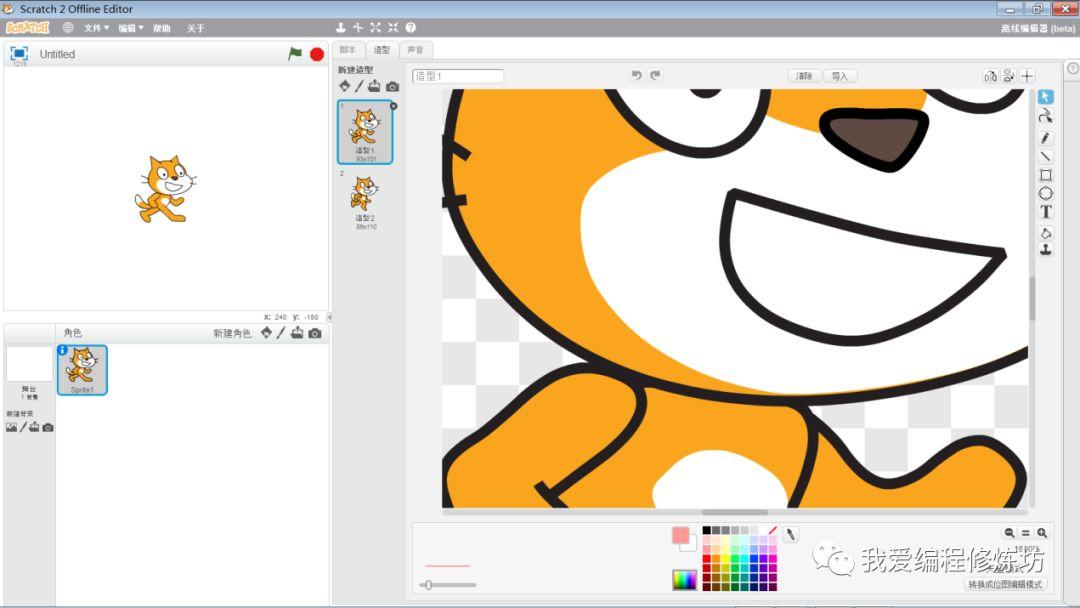Reset paint canvas zoom to 100%
This screenshot has width=1080, height=608.
click(x=1026, y=532)
